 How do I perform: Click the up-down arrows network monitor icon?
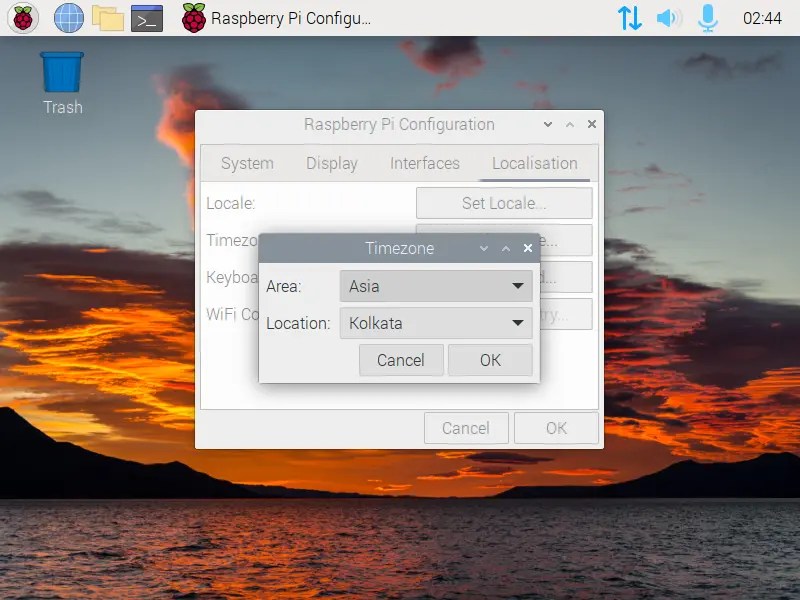630,17
